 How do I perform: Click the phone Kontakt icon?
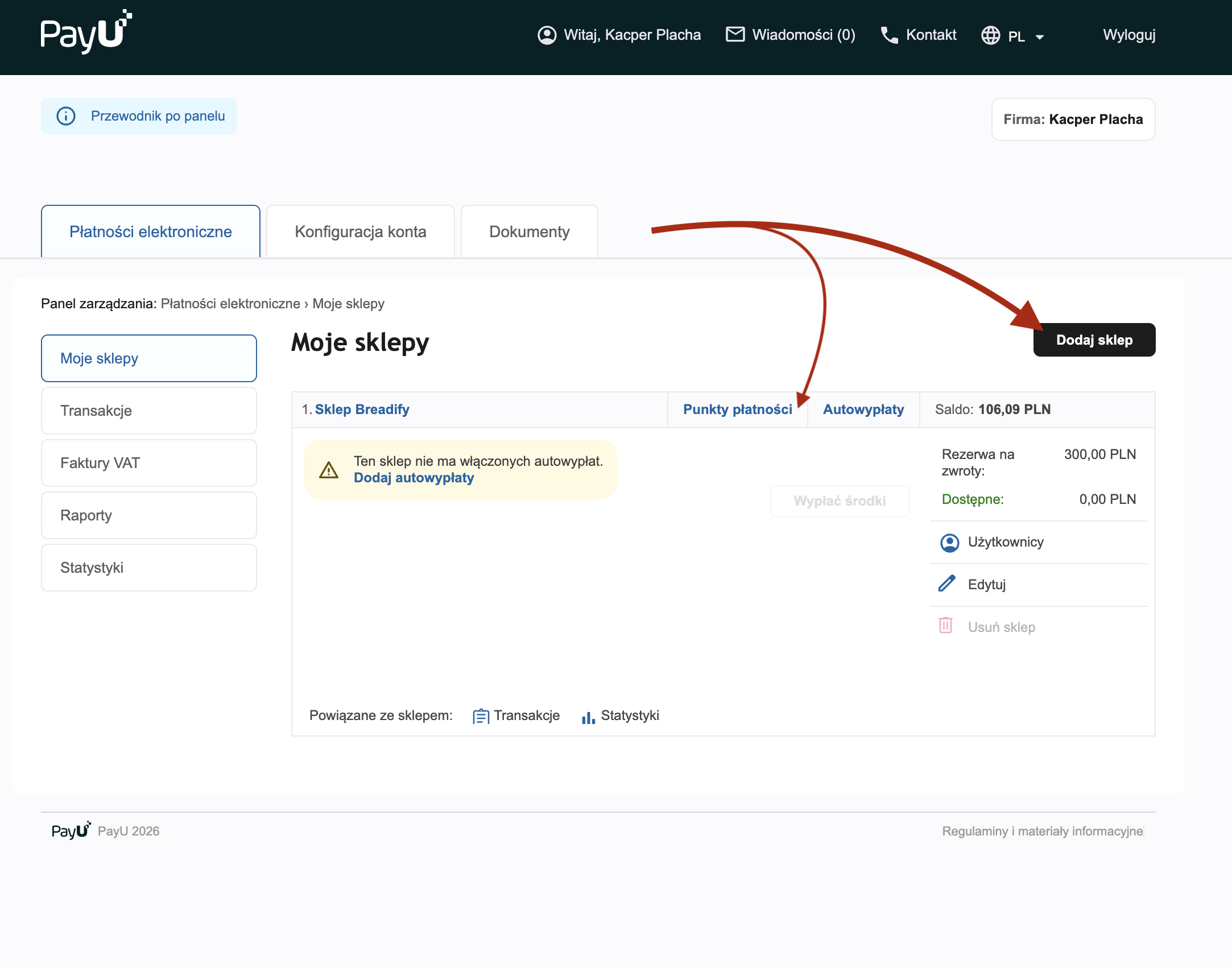889,35
